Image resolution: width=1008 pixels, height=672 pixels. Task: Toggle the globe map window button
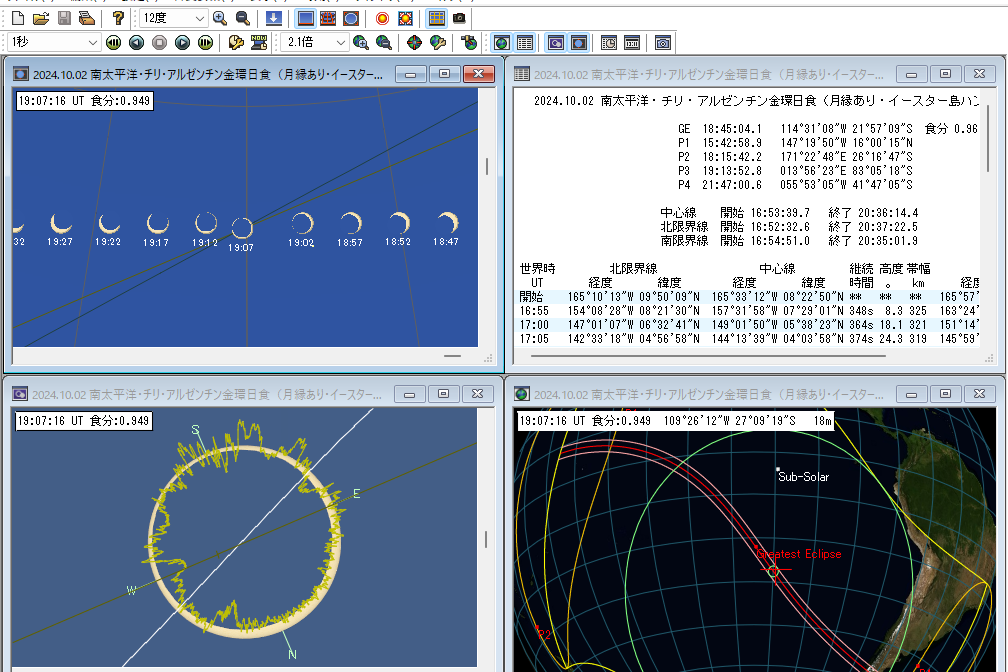point(501,43)
